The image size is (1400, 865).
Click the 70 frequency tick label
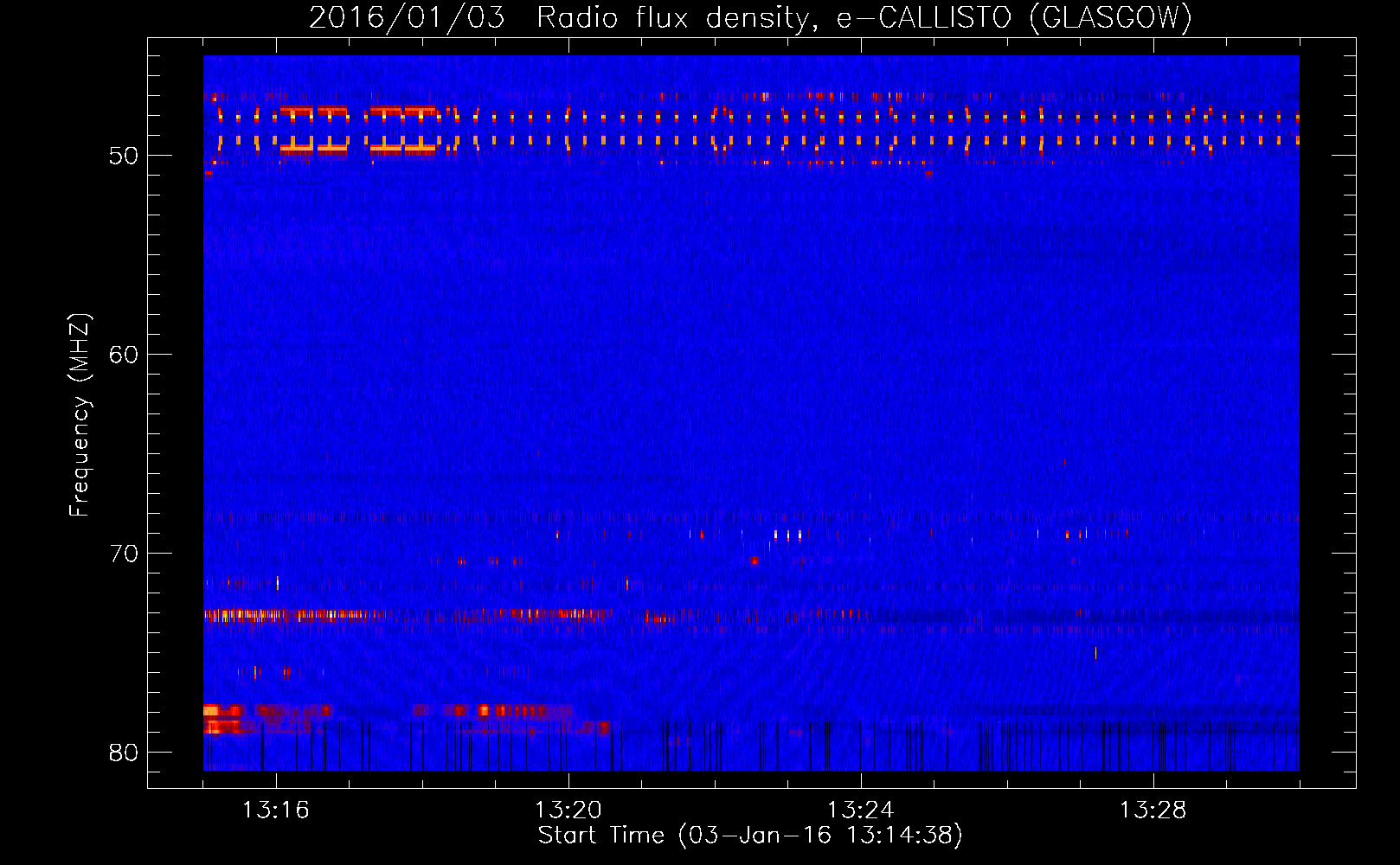coord(124,554)
